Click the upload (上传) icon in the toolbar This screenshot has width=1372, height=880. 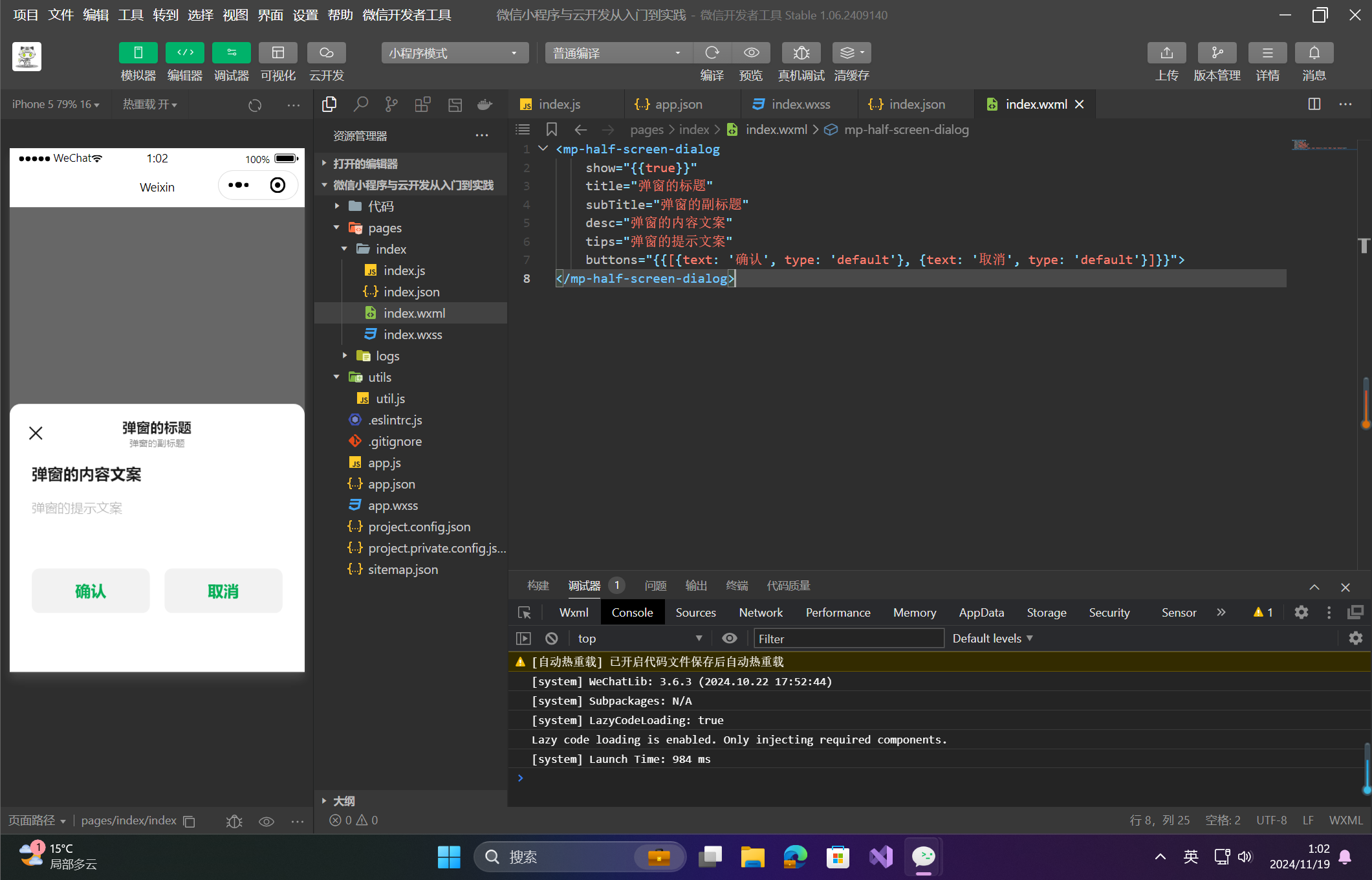[1166, 53]
